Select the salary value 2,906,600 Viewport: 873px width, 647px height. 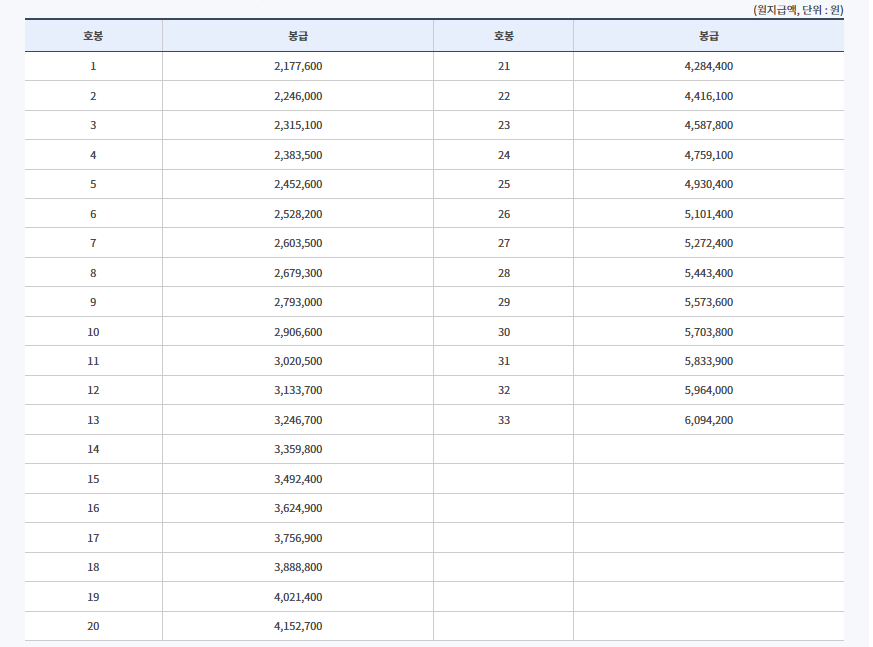tap(297, 331)
